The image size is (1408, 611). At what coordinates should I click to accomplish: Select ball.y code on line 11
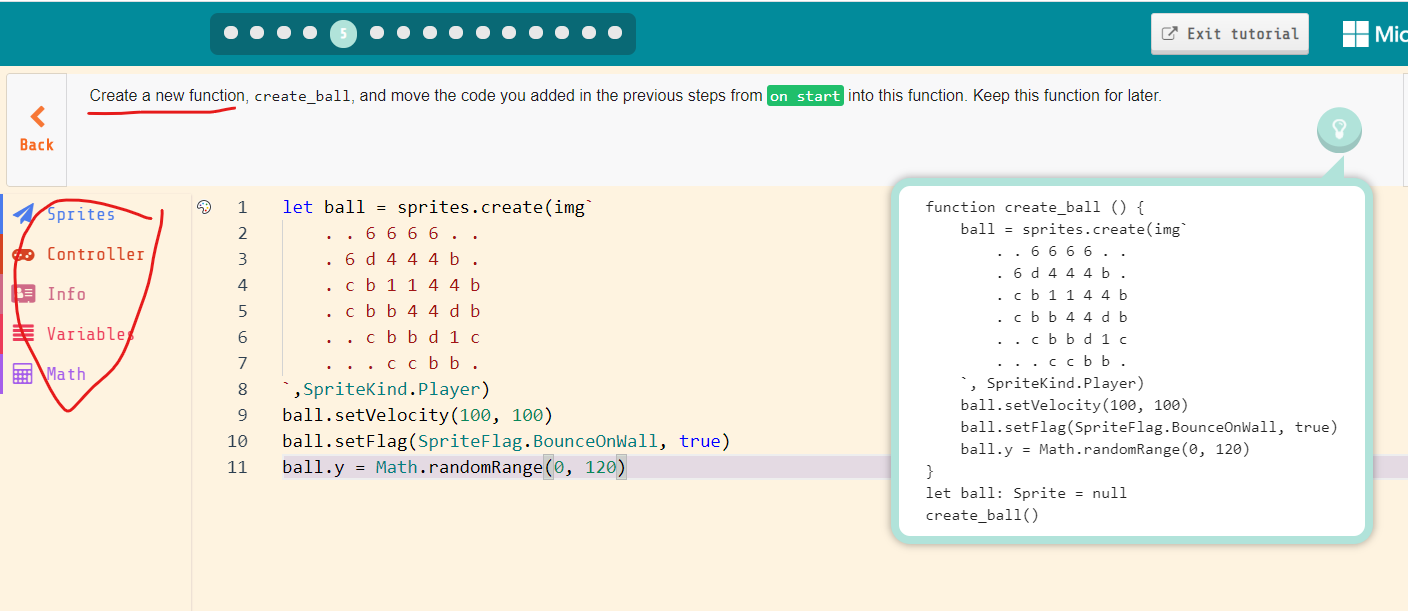point(307,466)
